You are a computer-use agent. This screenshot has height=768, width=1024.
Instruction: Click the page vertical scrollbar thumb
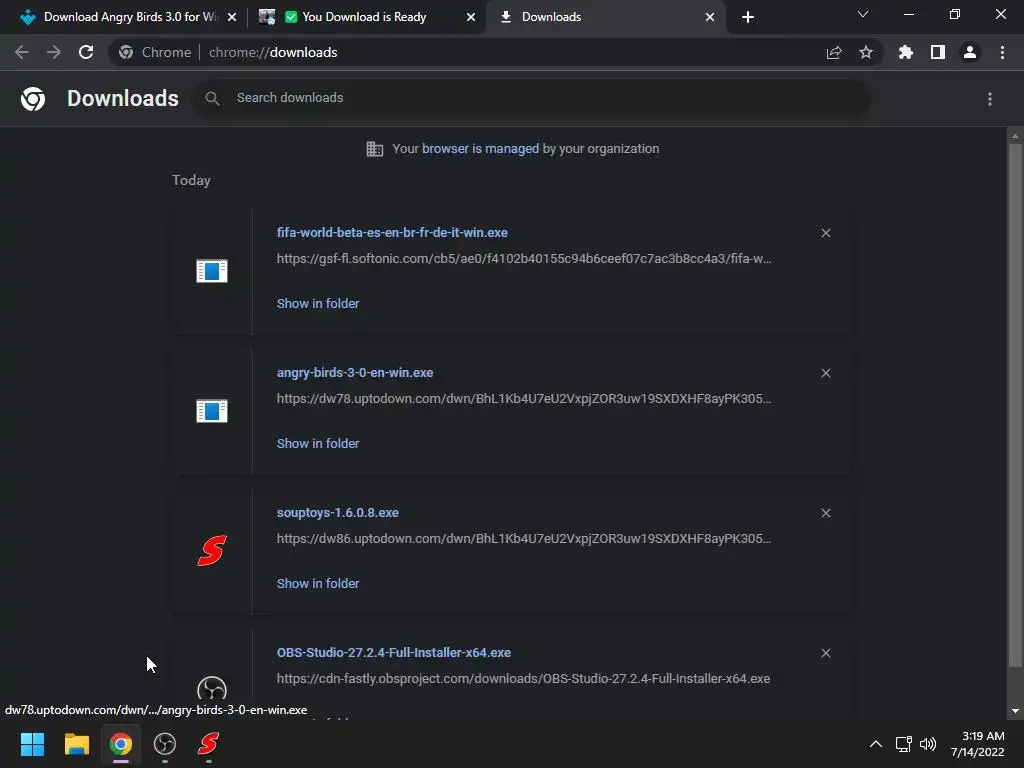(1015, 405)
